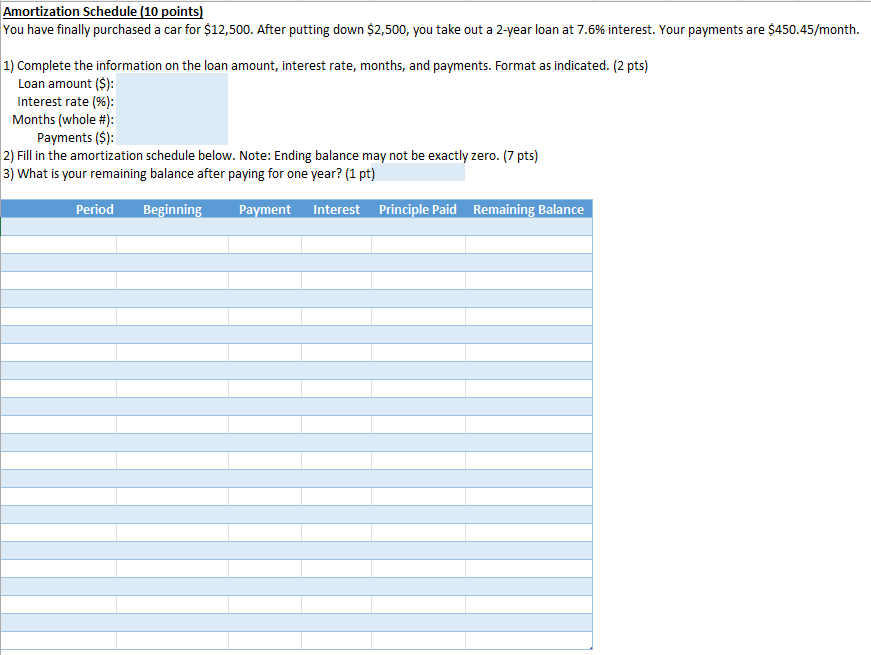Select the Remaining Balance column header
This screenshot has width=871, height=655.
point(528,209)
